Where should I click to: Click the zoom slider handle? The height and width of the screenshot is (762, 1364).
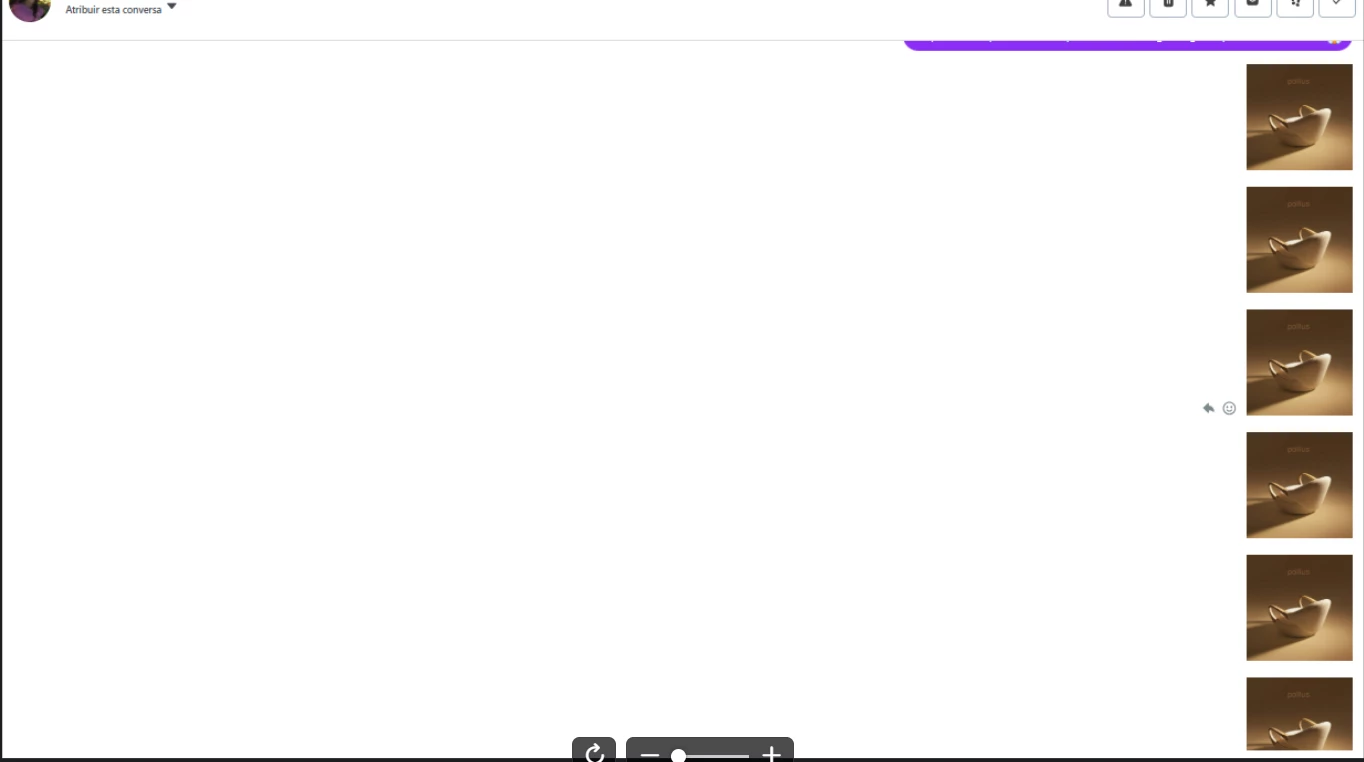tap(678, 756)
